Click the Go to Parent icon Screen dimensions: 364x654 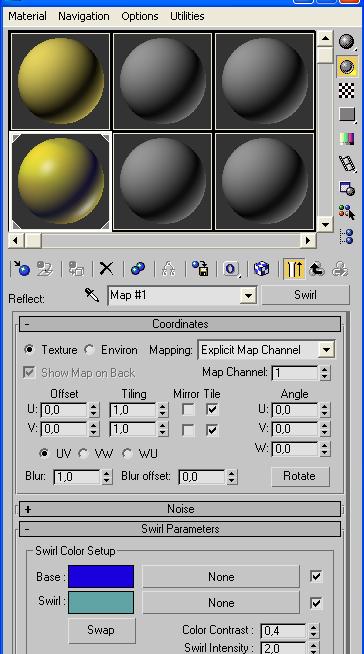[317, 269]
